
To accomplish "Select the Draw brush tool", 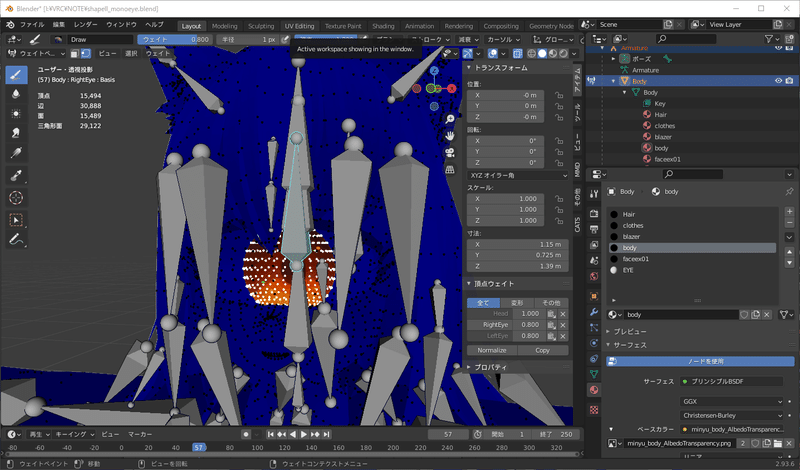I will [16, 76].
